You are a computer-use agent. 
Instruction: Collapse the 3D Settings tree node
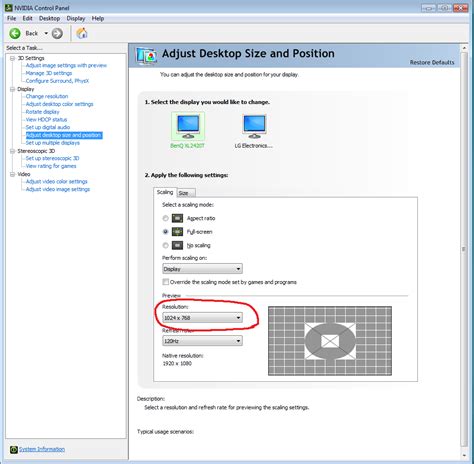coord(12,58)
